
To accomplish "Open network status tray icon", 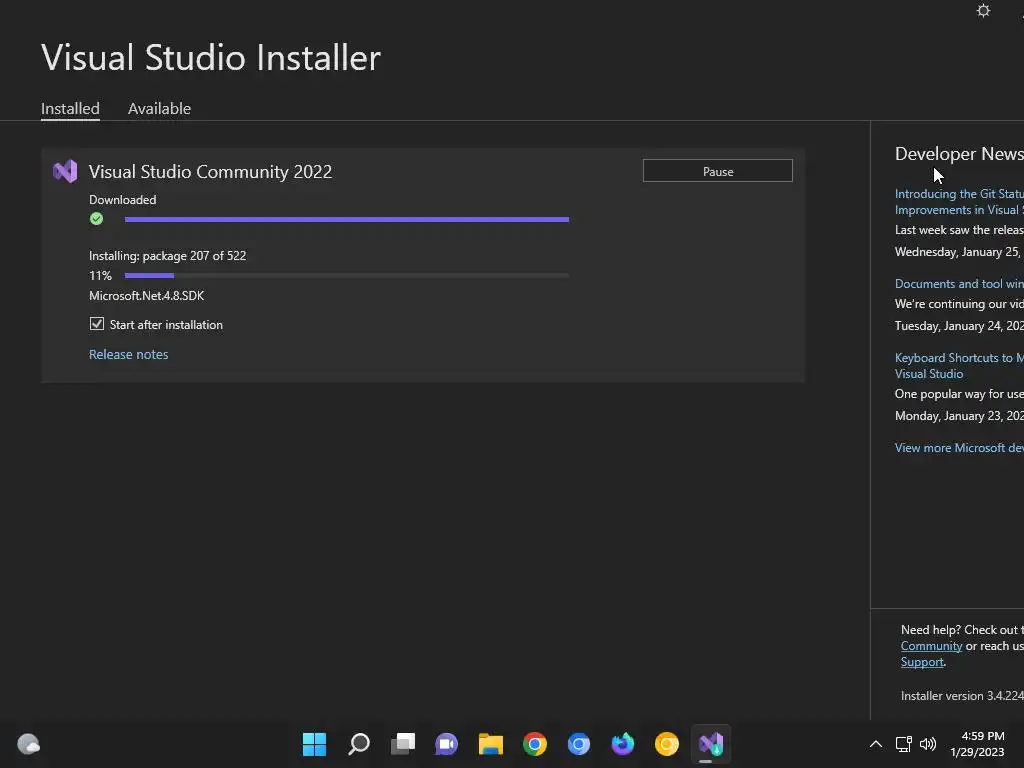I will click(903, 744).
